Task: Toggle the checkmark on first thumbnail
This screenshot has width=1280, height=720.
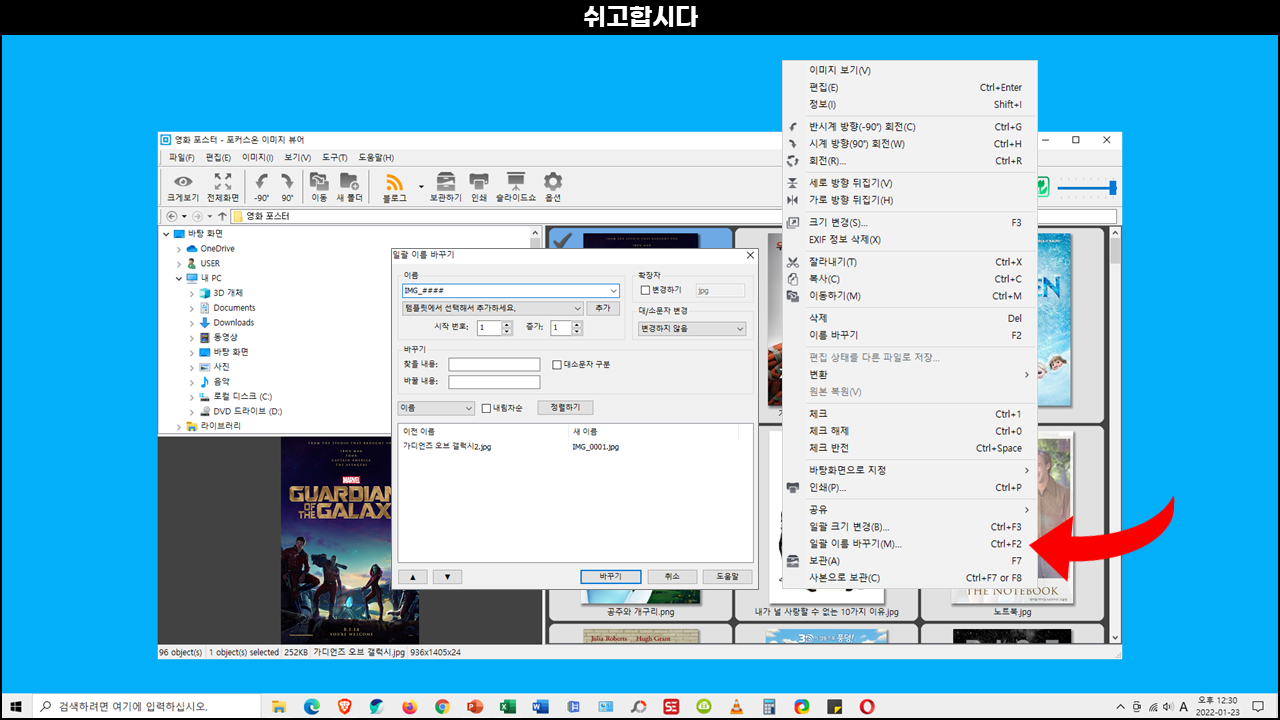Action: click(561, 240)
